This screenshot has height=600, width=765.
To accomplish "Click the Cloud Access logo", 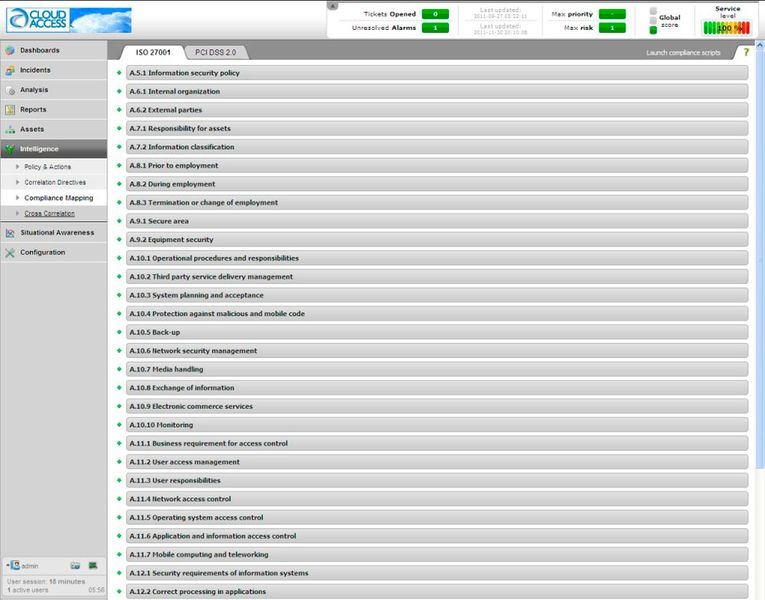I will pos(69,20).
